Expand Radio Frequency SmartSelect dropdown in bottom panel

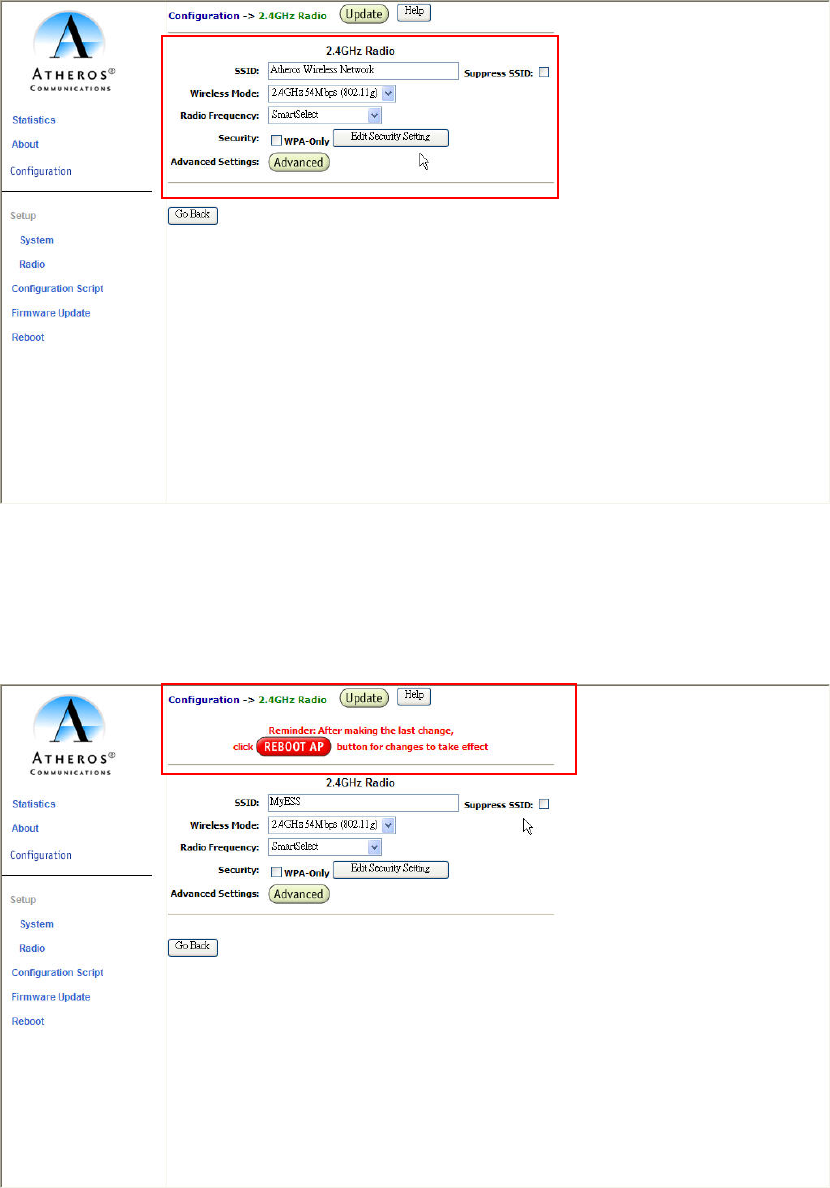[325, 847]
